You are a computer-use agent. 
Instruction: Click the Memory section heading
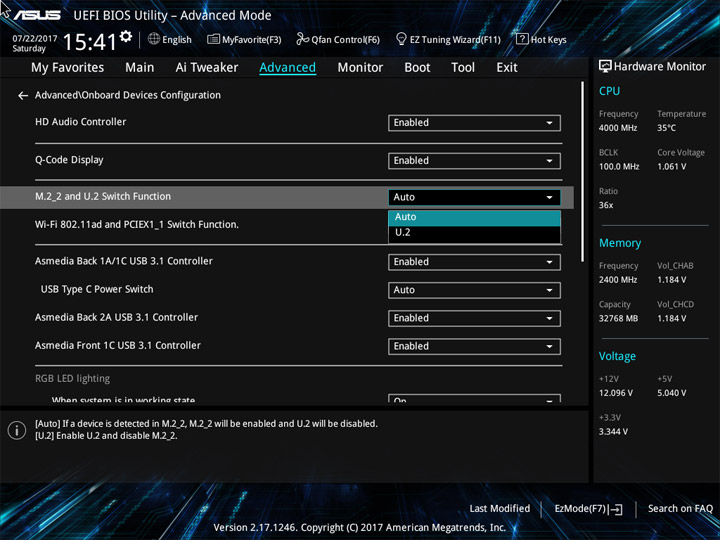coord(620,243)
